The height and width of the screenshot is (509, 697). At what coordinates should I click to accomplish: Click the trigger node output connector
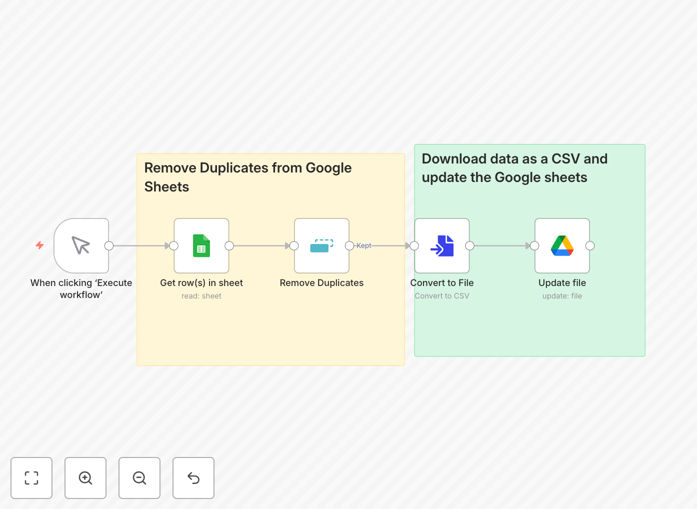tap(109, 246)
